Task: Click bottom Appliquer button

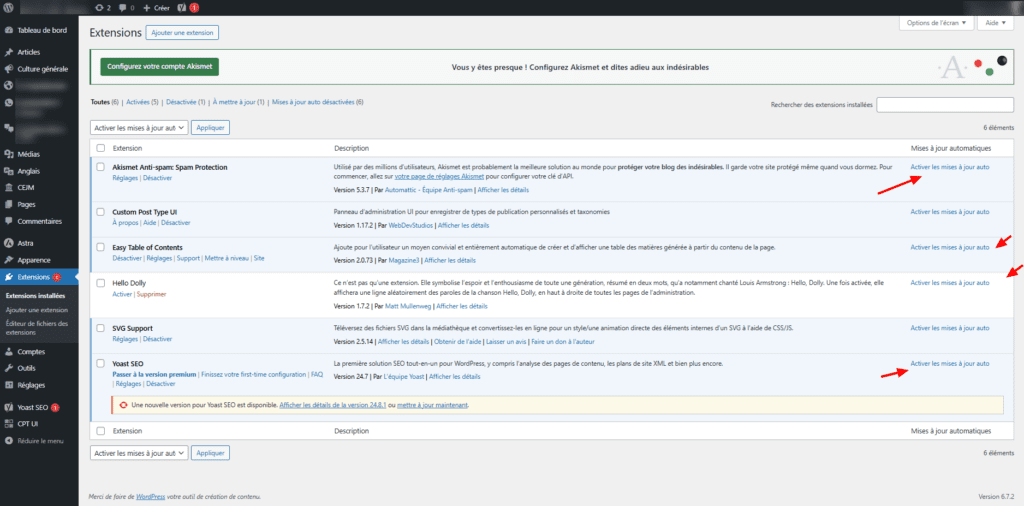Action: point(211,452)
